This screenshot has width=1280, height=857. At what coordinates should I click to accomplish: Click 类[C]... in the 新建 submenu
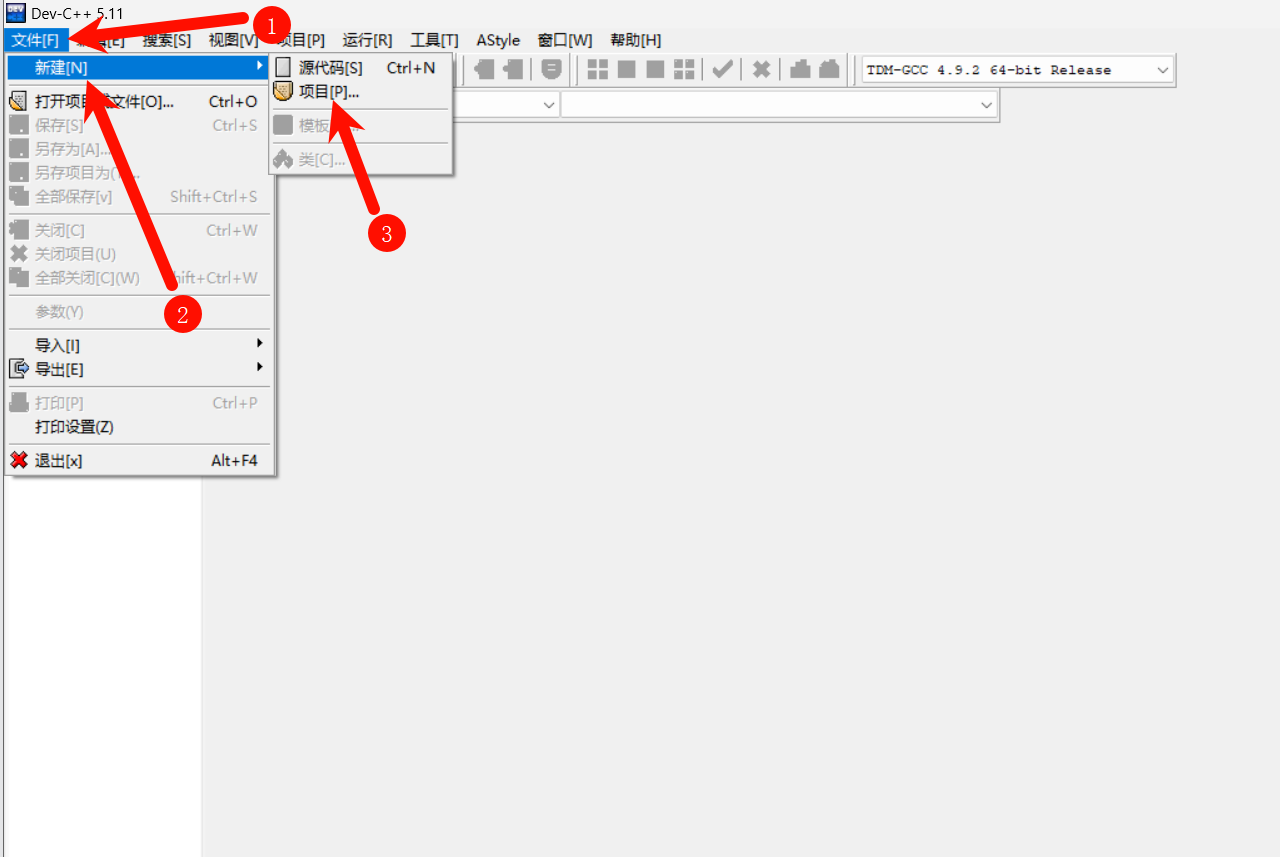(x=362, y=159)
